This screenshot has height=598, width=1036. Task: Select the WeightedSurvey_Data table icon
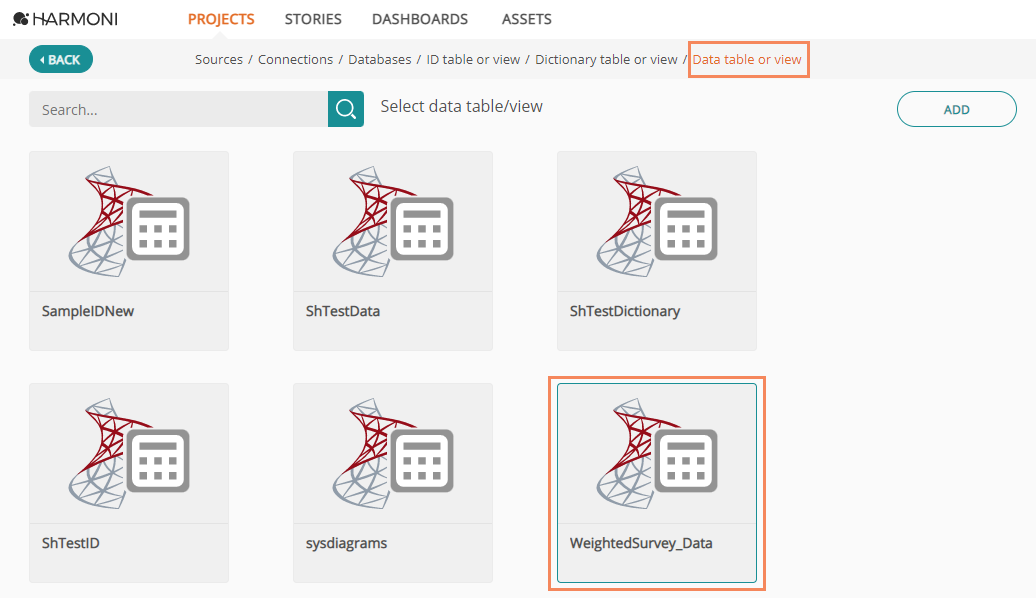click(657, 453)
